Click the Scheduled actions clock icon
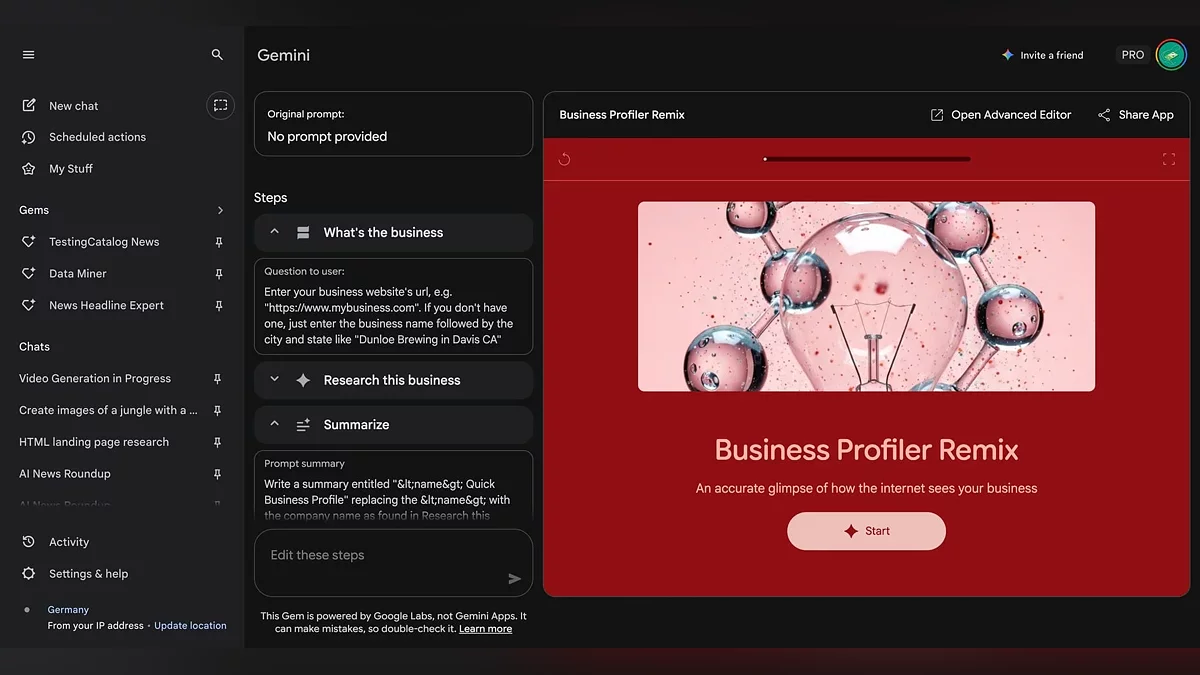1200x675 pixels. coord(28,137)
